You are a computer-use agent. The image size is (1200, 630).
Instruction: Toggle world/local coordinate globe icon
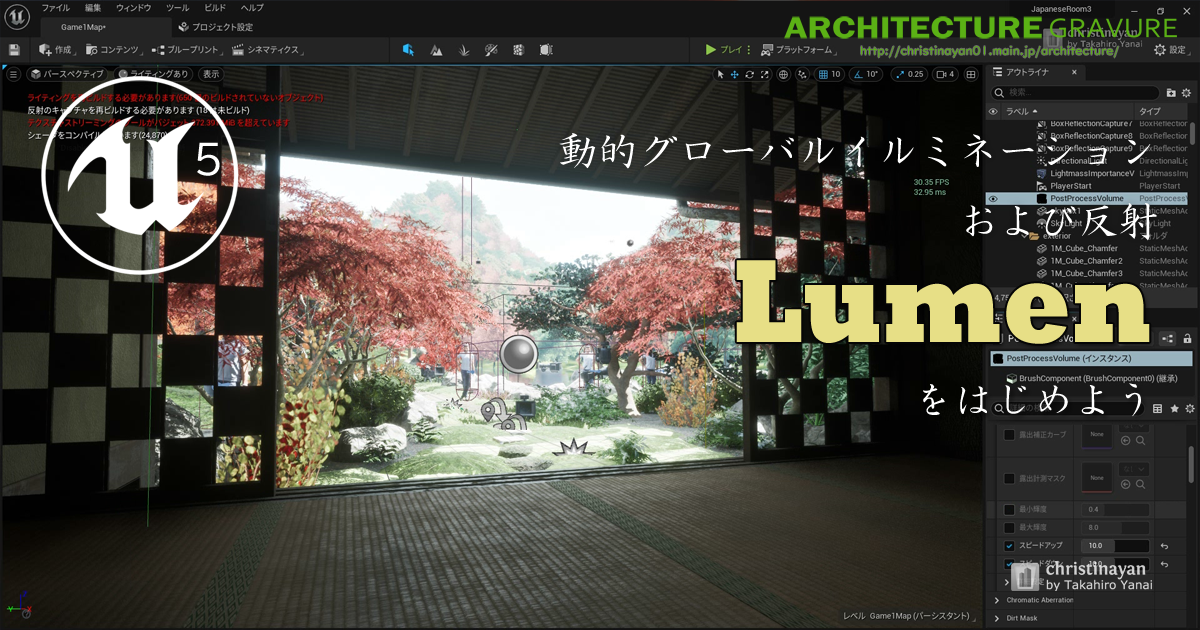coord(783,74)
